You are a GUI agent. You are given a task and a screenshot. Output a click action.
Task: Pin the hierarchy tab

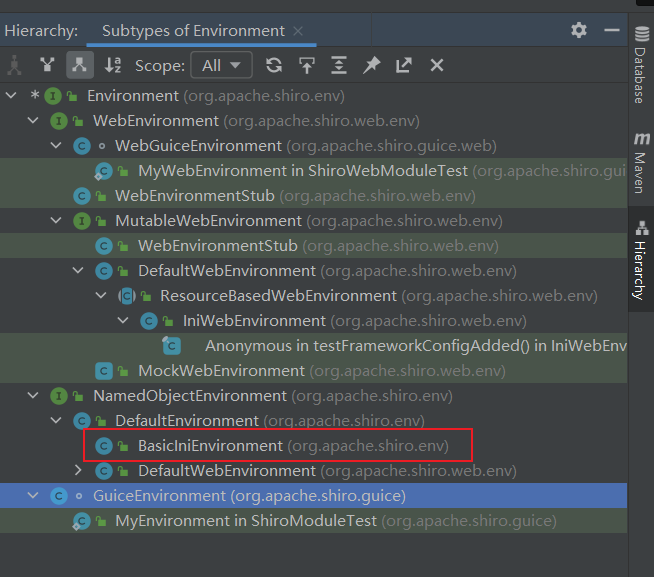(371, 65)
